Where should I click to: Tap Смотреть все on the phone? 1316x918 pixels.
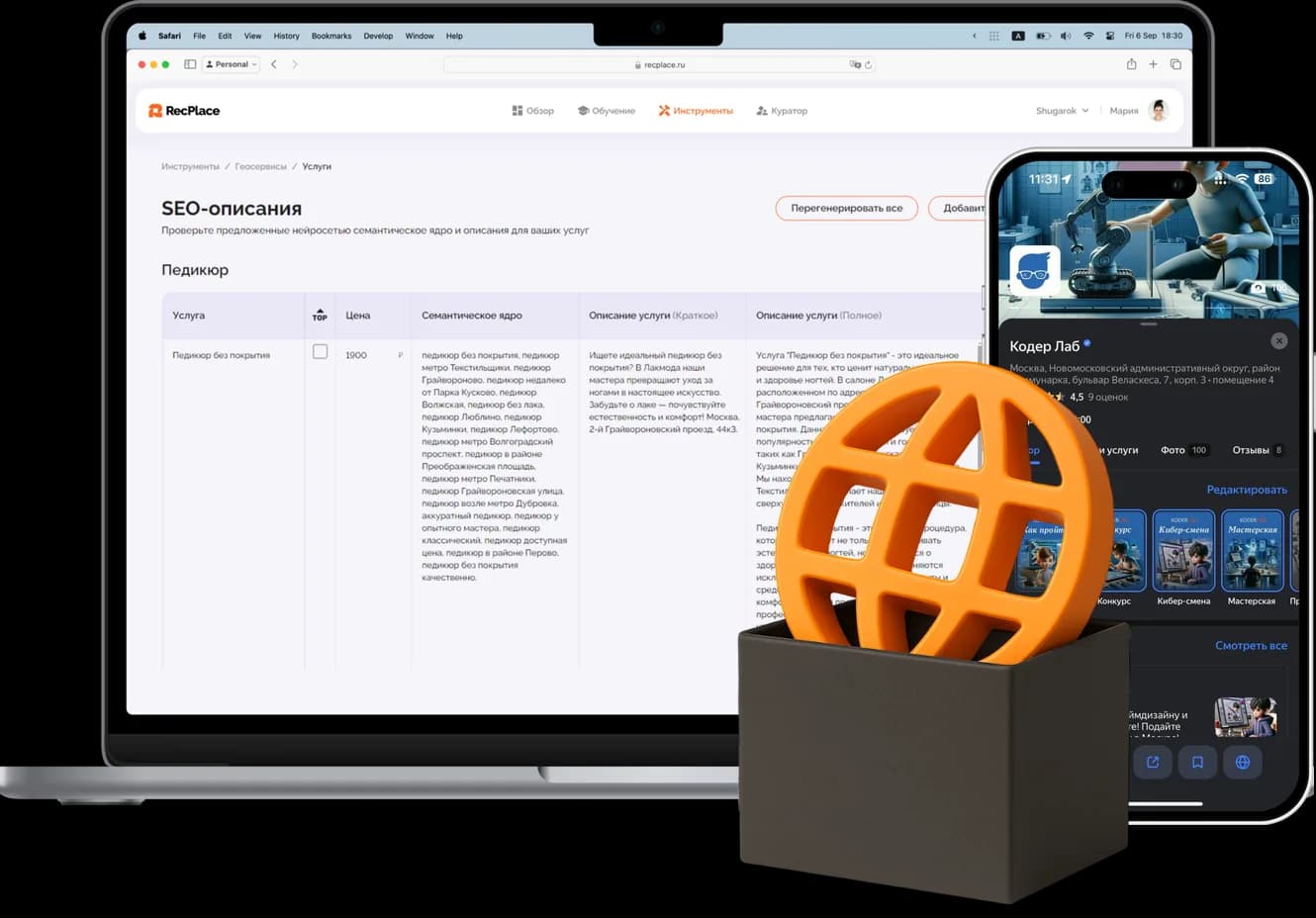coord(1251,645)
